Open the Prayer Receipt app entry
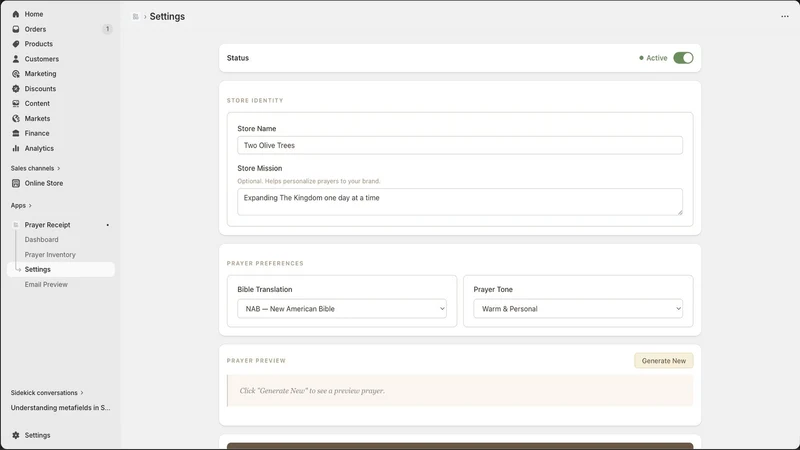Screen dimensions: 800x450 (47, 225)
